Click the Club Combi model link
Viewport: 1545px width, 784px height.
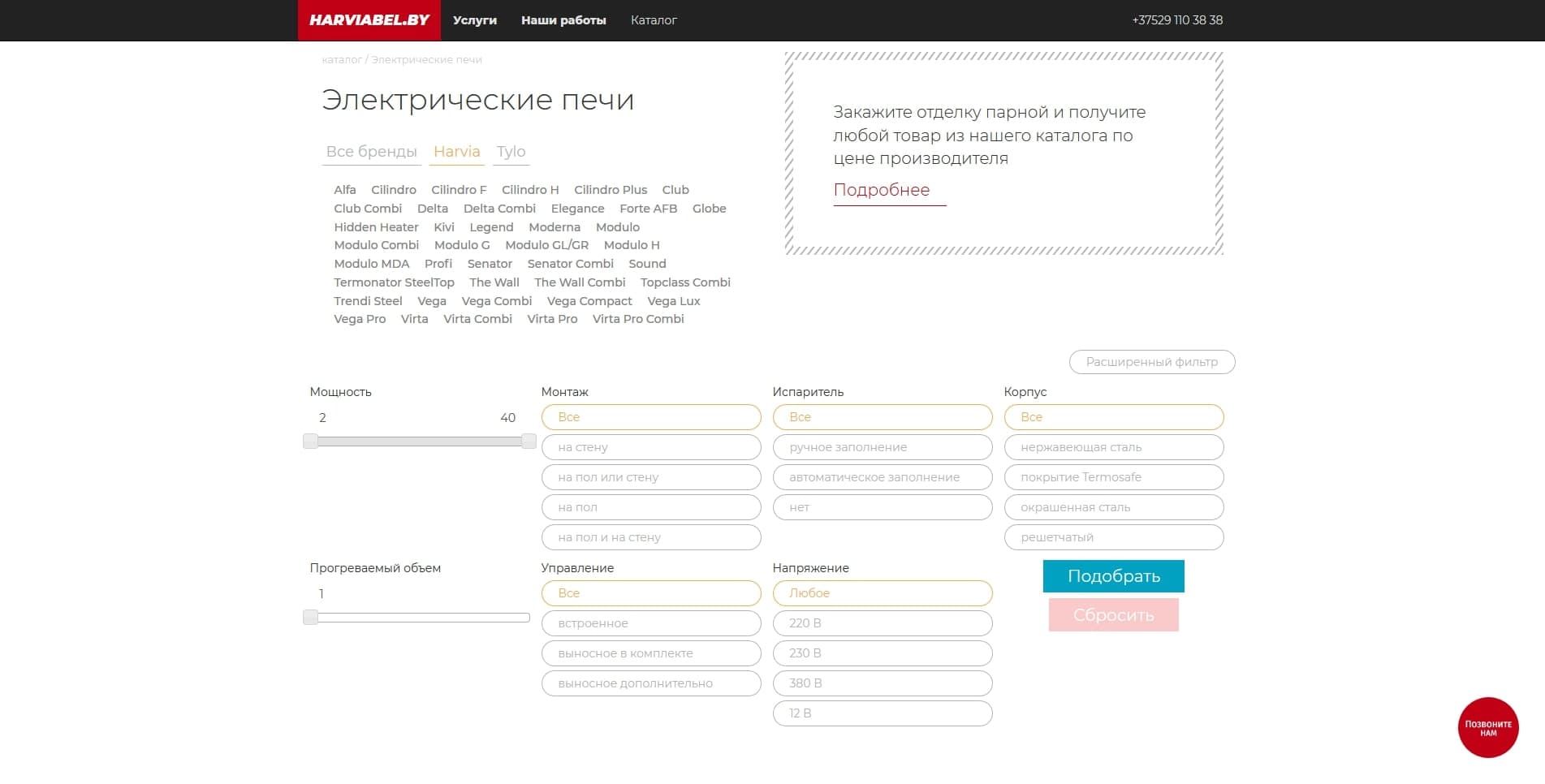coord(368,209)
